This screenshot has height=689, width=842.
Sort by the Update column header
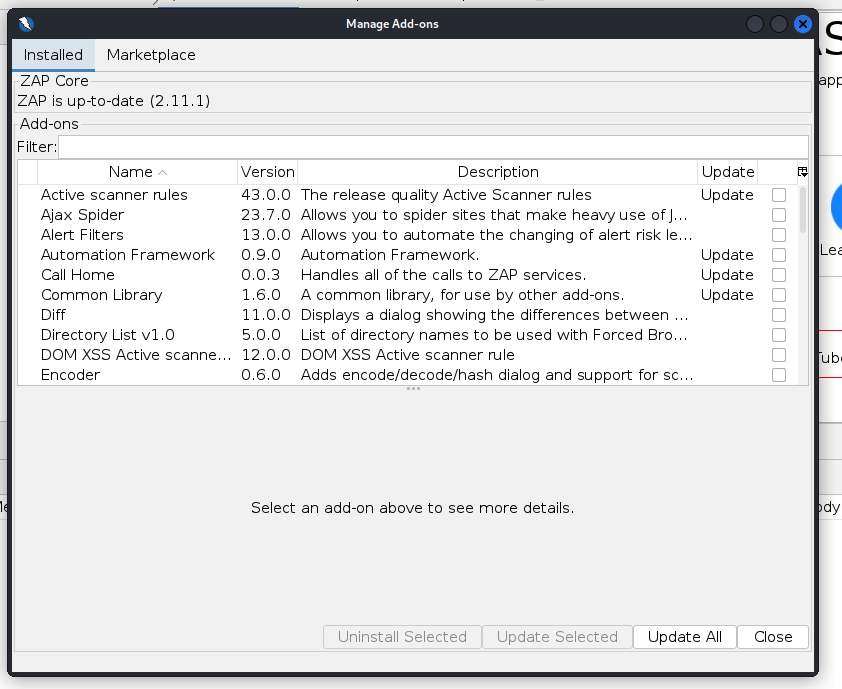pyautogui.click(x=728, y=172)
